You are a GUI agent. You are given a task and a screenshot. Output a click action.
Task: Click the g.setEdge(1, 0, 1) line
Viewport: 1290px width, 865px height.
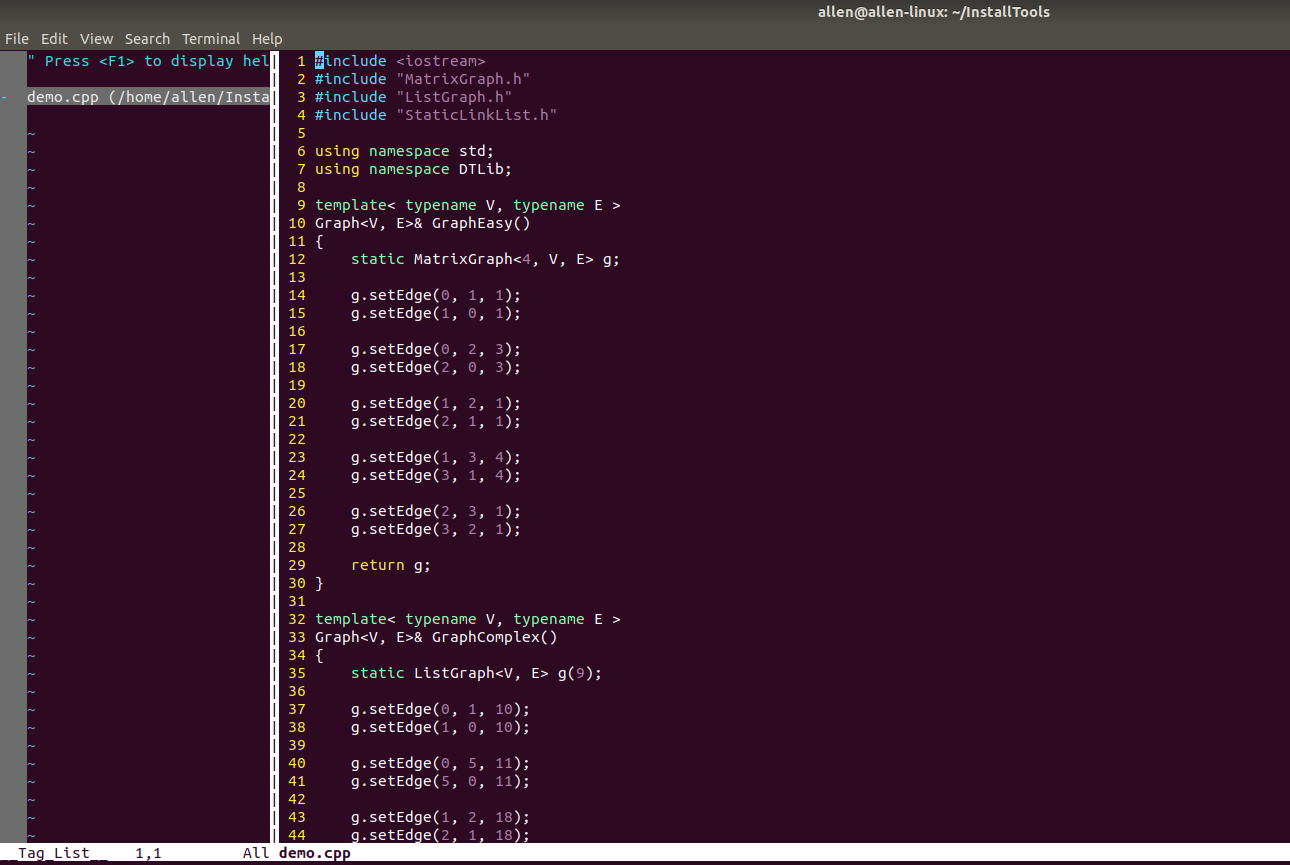[x=436, y=313]
